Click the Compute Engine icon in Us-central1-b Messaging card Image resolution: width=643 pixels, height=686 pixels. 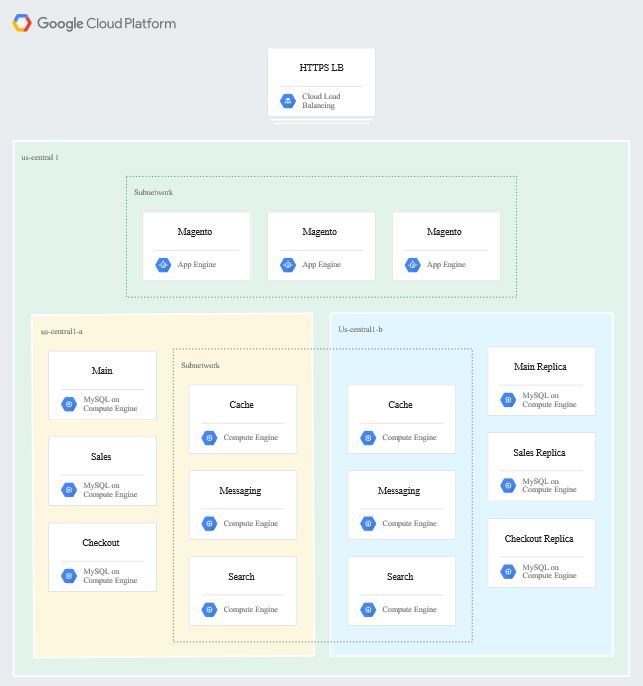click(x=368, y=523)
